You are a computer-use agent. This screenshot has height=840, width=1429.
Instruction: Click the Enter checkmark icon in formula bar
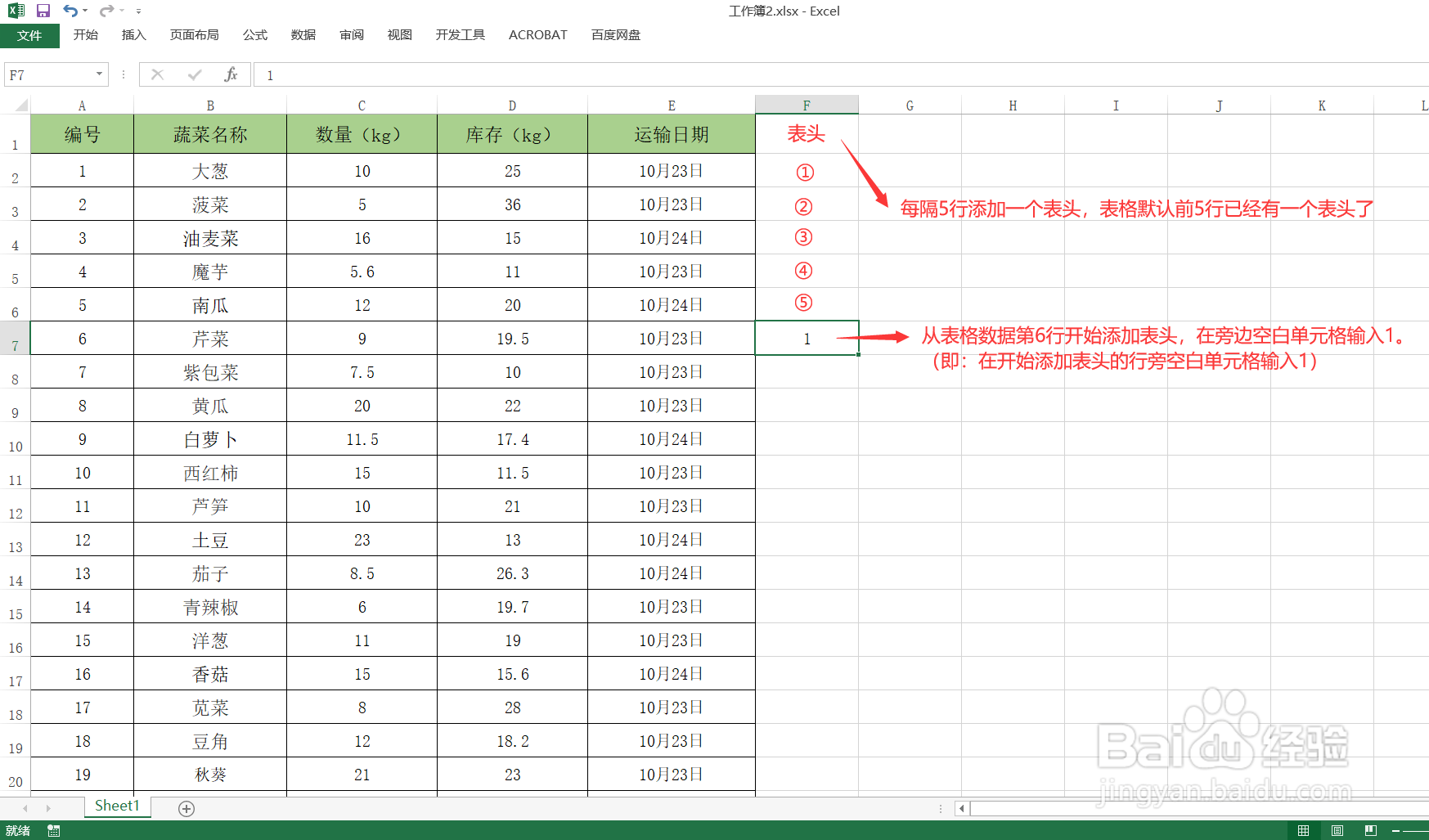[195, 74]
